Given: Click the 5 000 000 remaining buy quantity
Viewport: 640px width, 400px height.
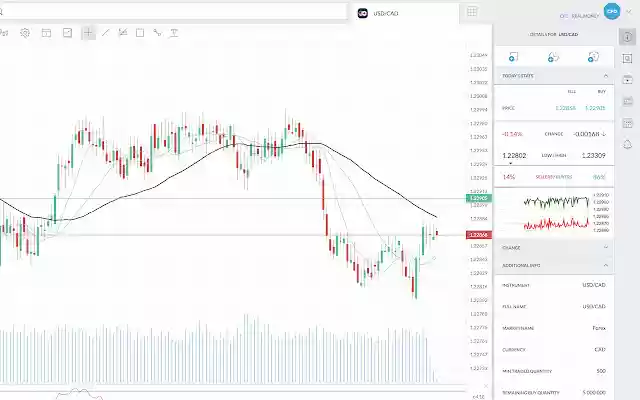Looking at the screenshot, I should coord(594,393).
